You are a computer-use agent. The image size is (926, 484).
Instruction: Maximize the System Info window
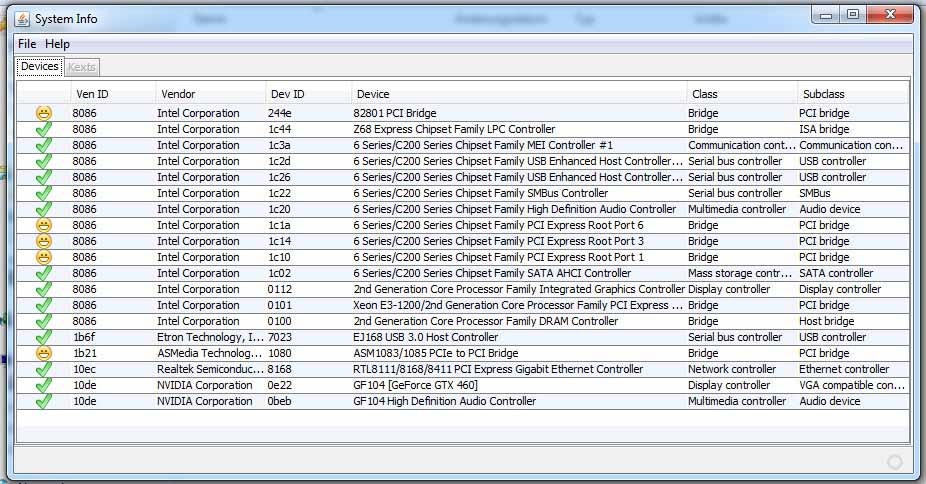tap(853, 15)
